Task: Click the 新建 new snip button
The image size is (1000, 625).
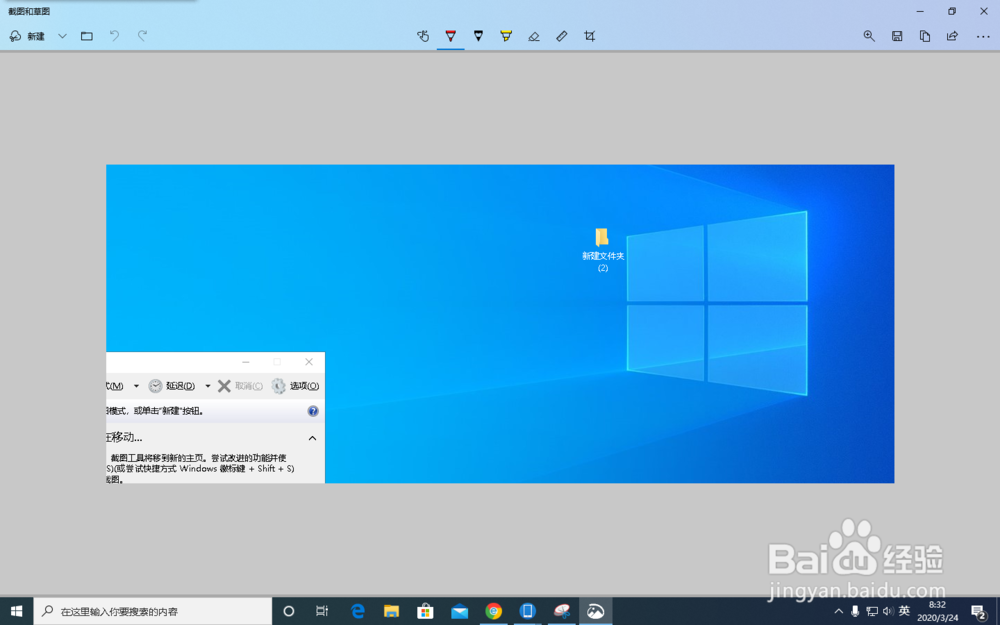Action: [27, 36]
